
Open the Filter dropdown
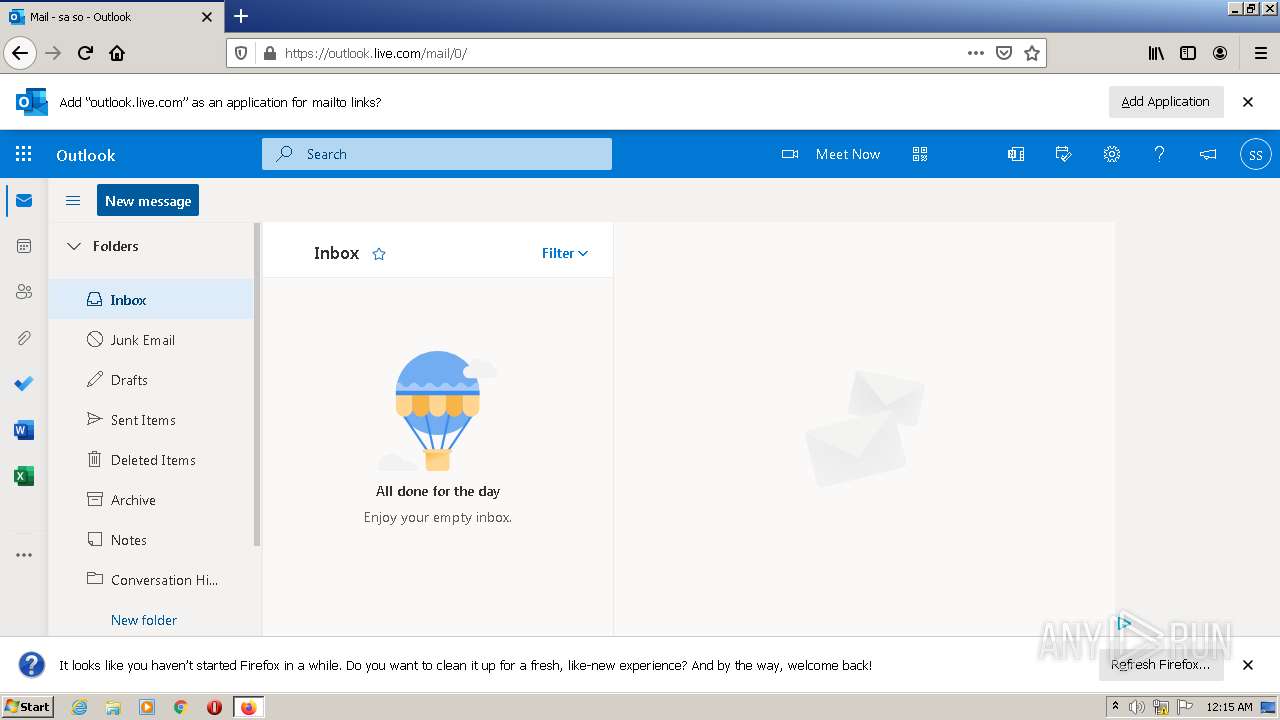tap(565, 253)
